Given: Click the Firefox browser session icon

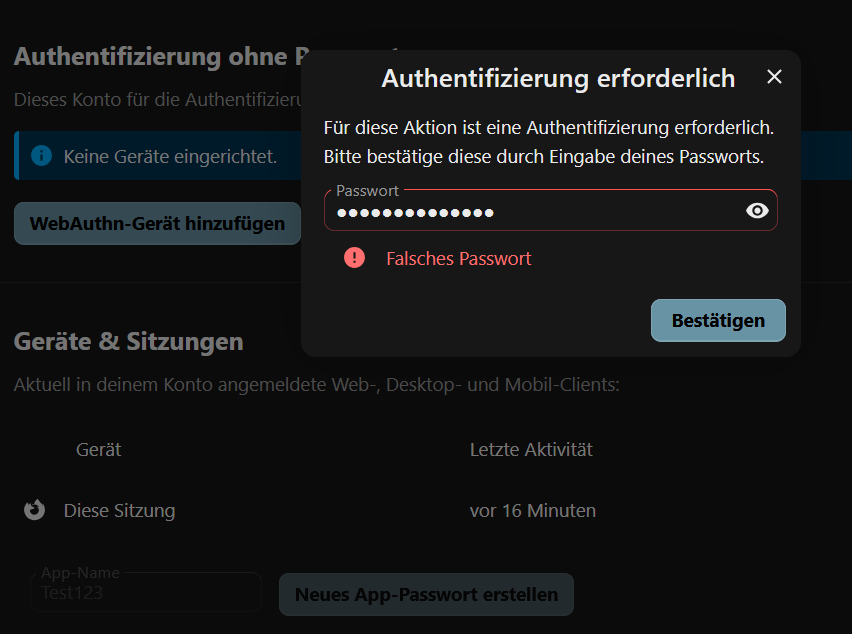Looking at the screenshot, I should 35,511.
